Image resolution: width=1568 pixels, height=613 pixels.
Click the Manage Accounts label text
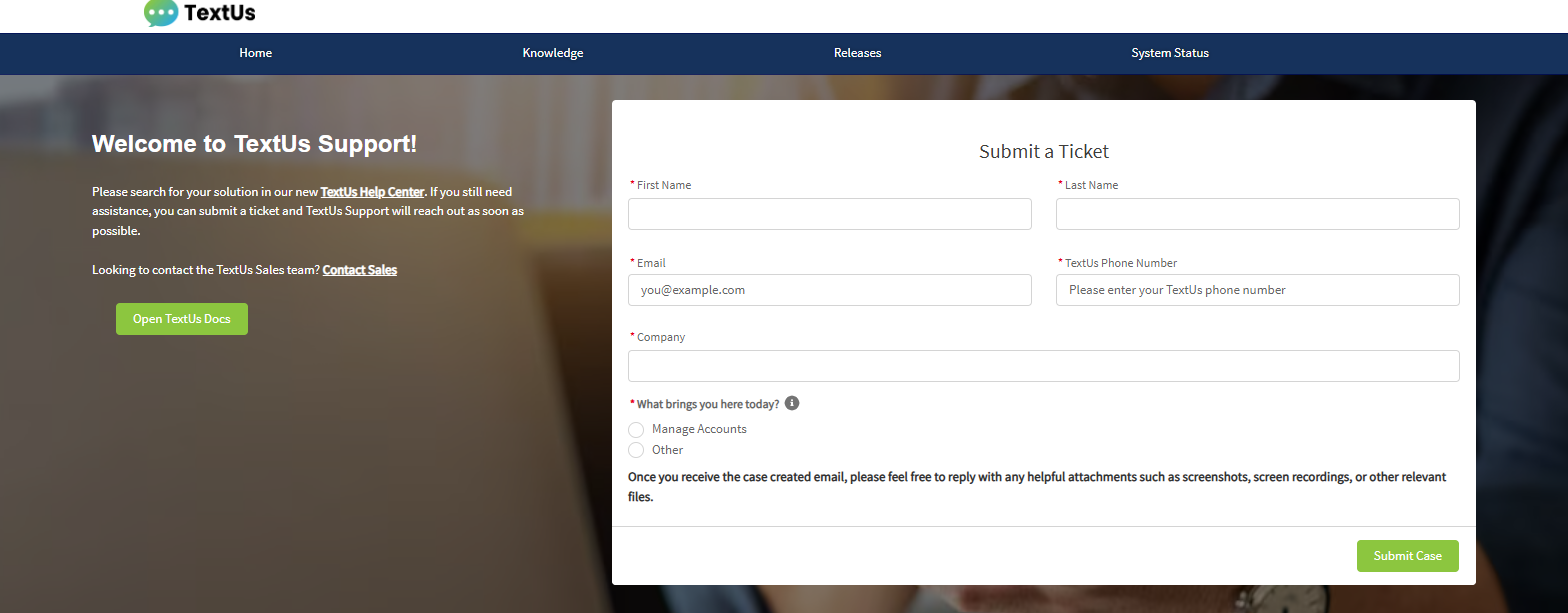click(699, 429)
